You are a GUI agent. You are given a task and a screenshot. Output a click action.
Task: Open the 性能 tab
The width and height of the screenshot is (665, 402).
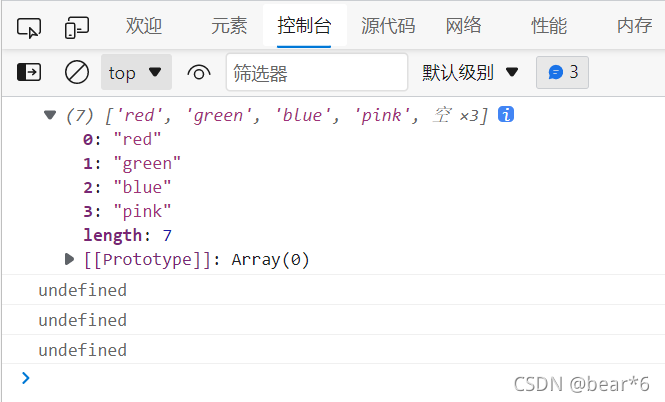pos(549,25)
